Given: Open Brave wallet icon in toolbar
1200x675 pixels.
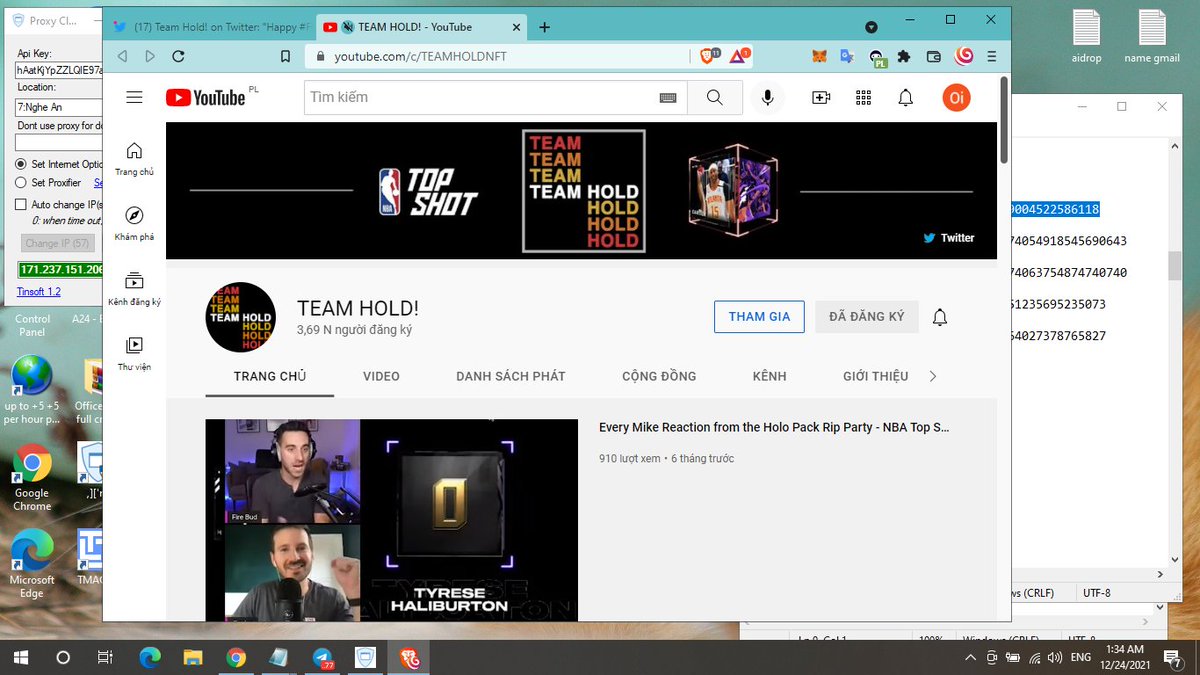Looking at the screenshot, I should pyautogui.click(x=934, y=57).
